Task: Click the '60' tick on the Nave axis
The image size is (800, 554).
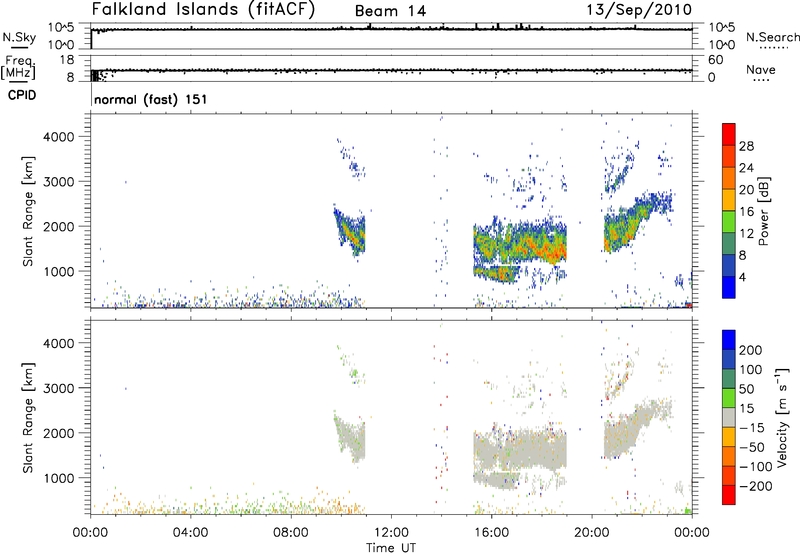Action: tap(715, 60)
